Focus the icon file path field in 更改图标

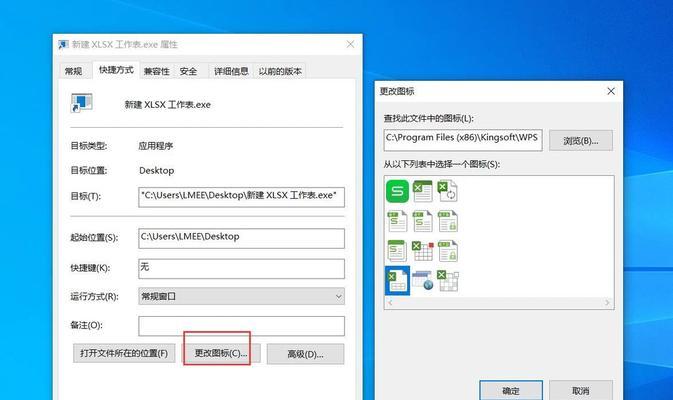click(463, 140)
